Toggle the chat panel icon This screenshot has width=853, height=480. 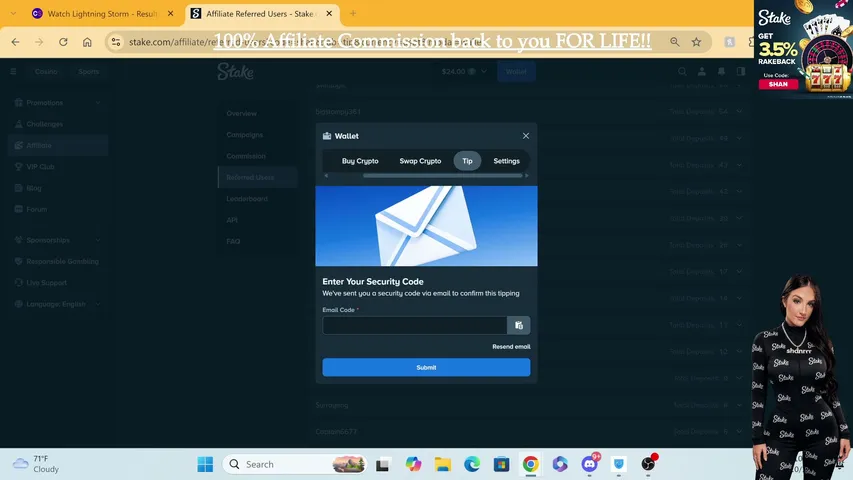740,71
